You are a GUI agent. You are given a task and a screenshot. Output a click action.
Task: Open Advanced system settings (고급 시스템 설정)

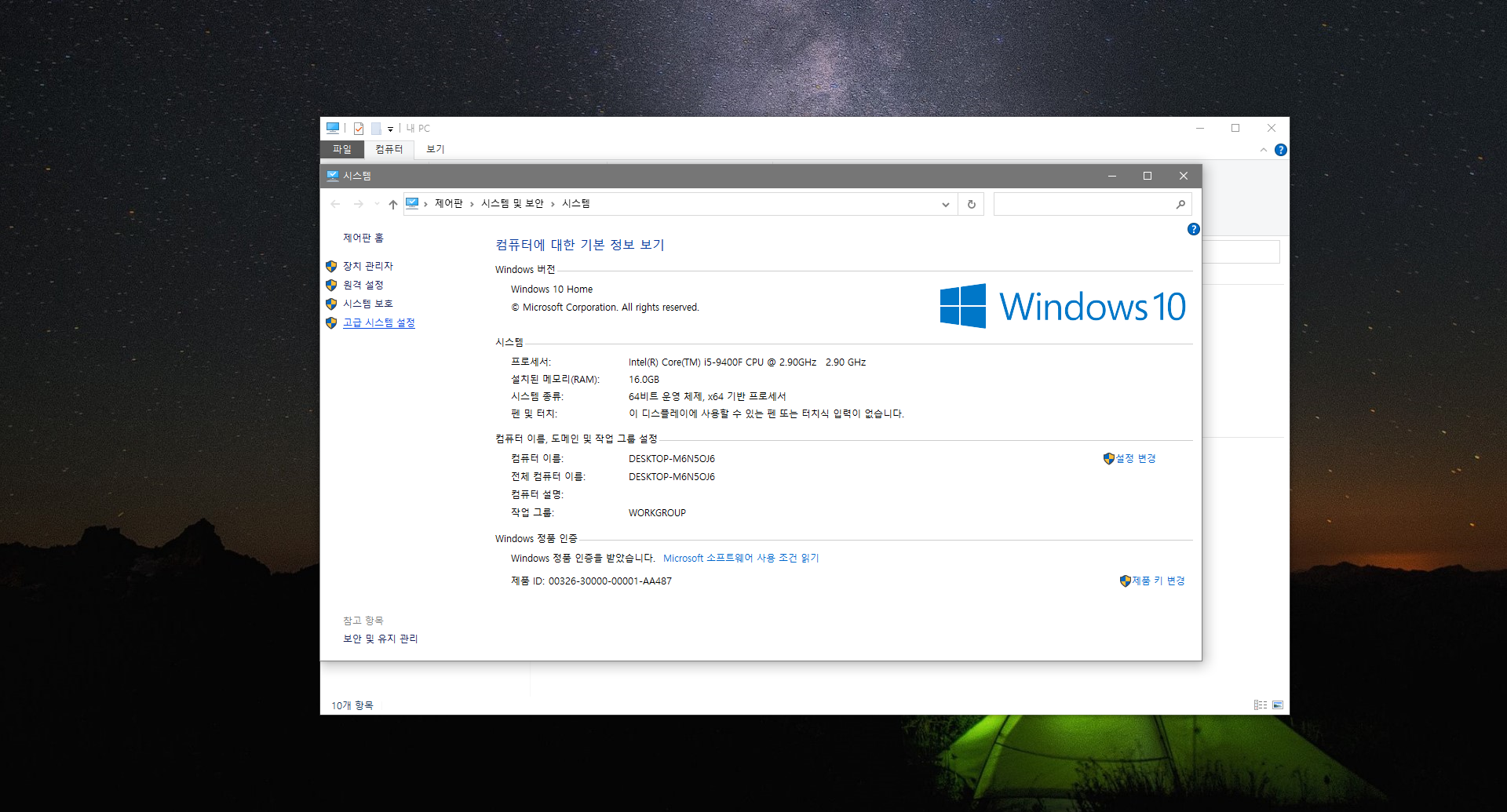[x=378, y=322]
